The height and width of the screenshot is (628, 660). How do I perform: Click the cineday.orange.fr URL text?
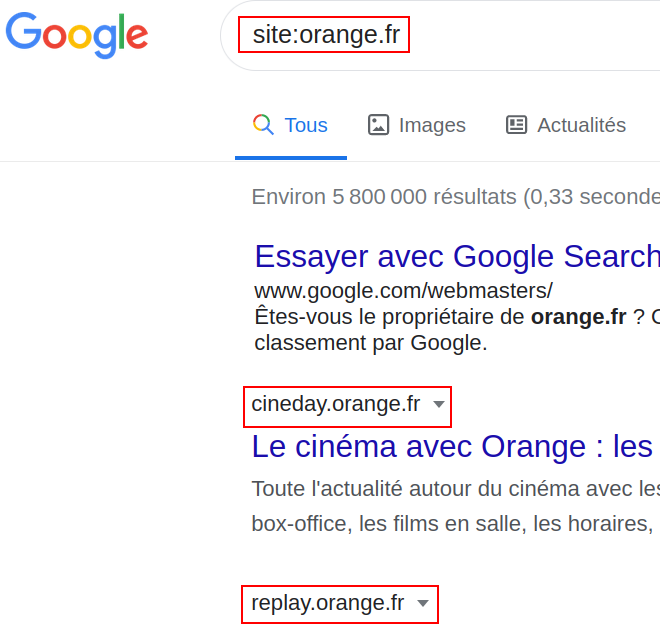tap(335, 404)
